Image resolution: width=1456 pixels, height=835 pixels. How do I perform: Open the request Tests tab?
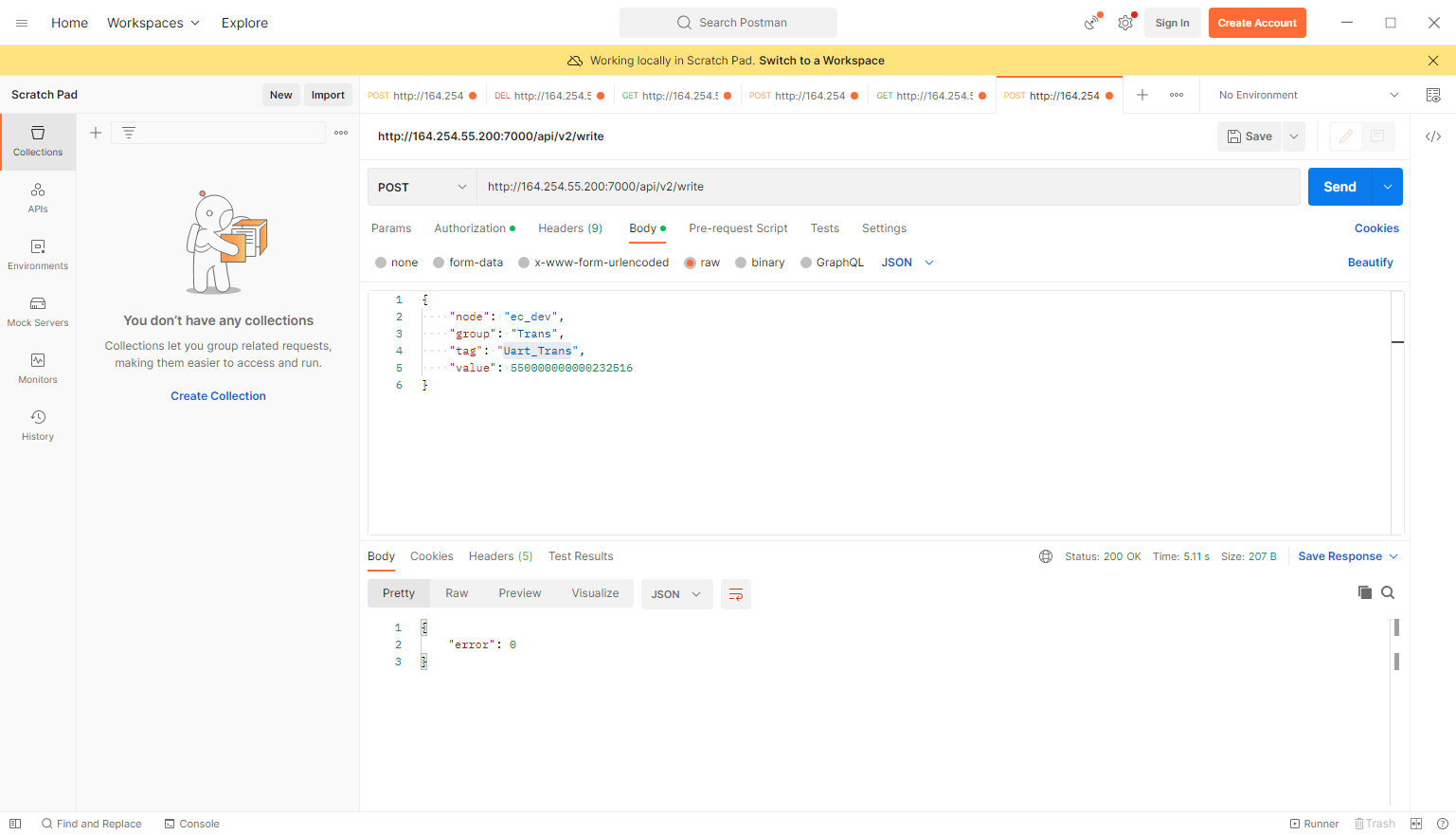click(824, 228)
